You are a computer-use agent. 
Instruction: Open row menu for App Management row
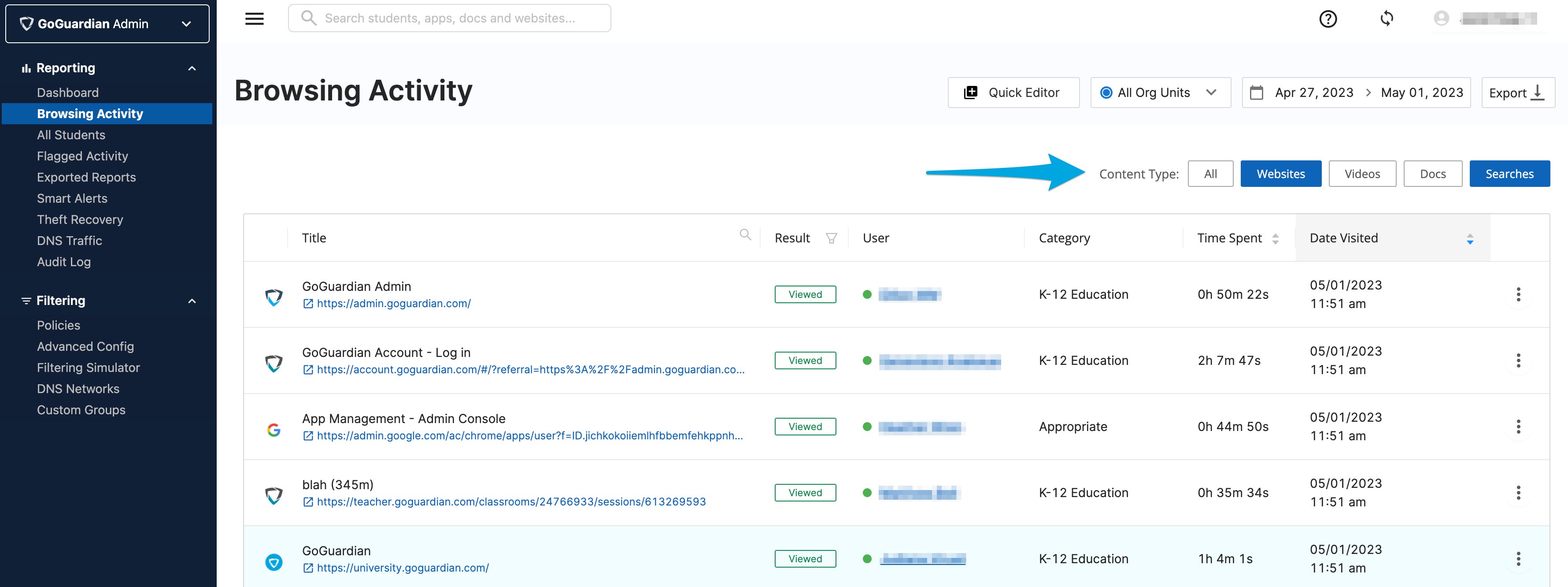pos(1518,427)
